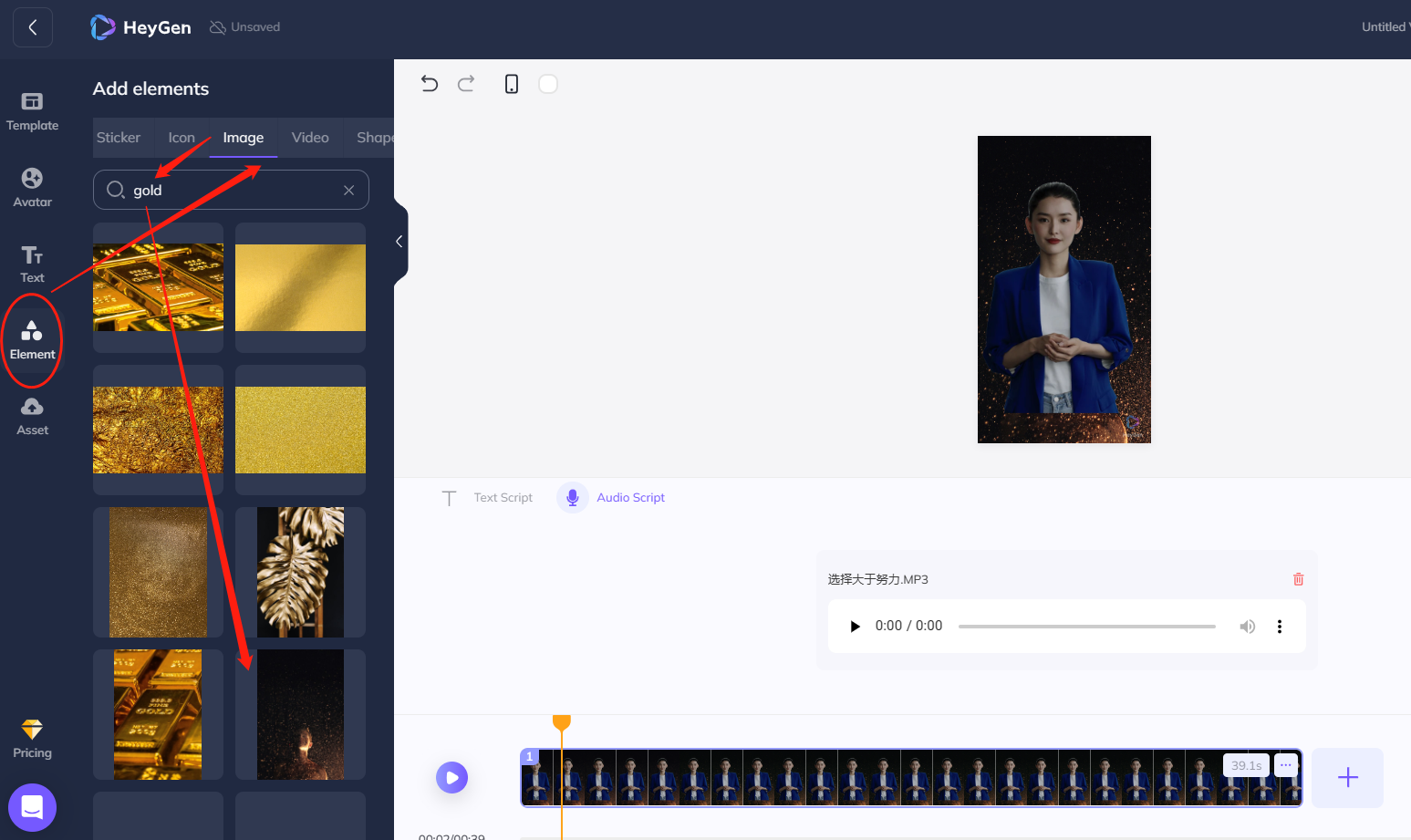The image size is (1411, 840).
Task: Switch canvas to portrait phone orientation
Action: 512,84
